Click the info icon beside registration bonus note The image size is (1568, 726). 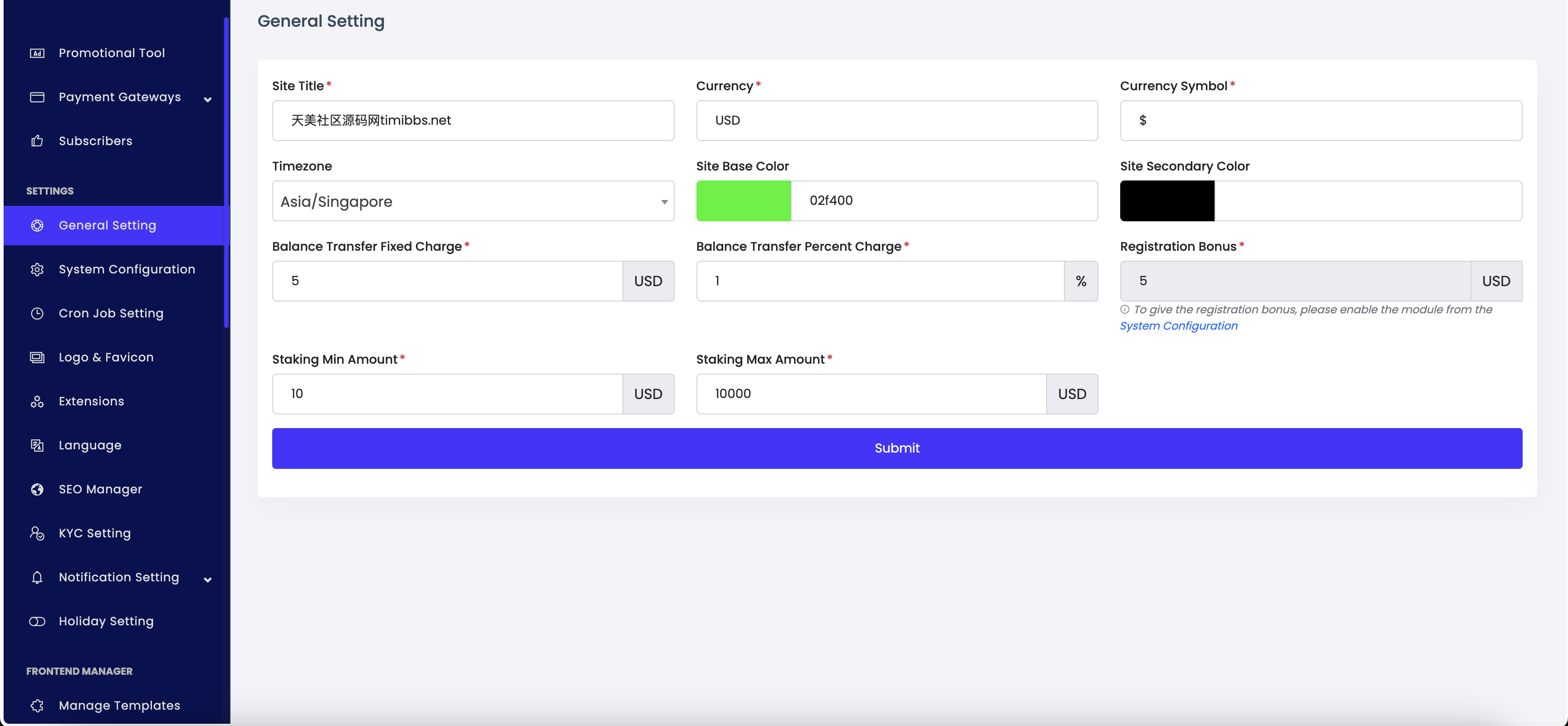pyautogui.click(x=1124, y=310)
